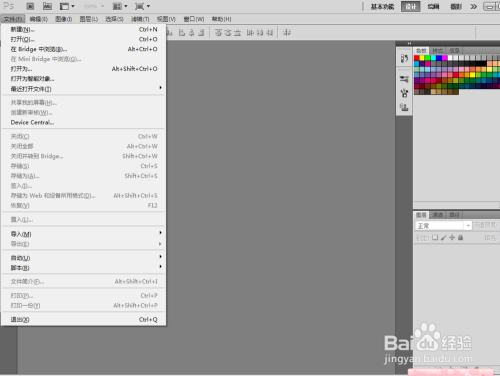Open the 选择(S) menu
Screen dimensions: 500x376
114,19
